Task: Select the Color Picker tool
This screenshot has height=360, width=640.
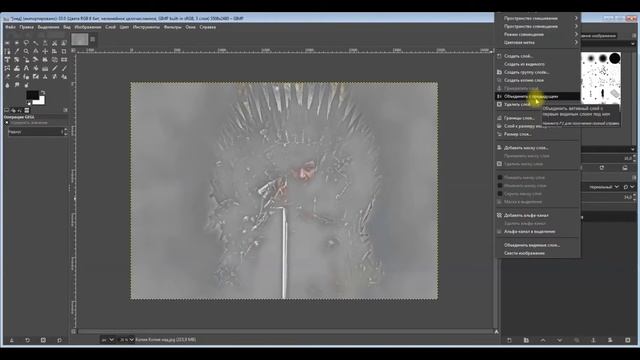Action: pos(17,51)
